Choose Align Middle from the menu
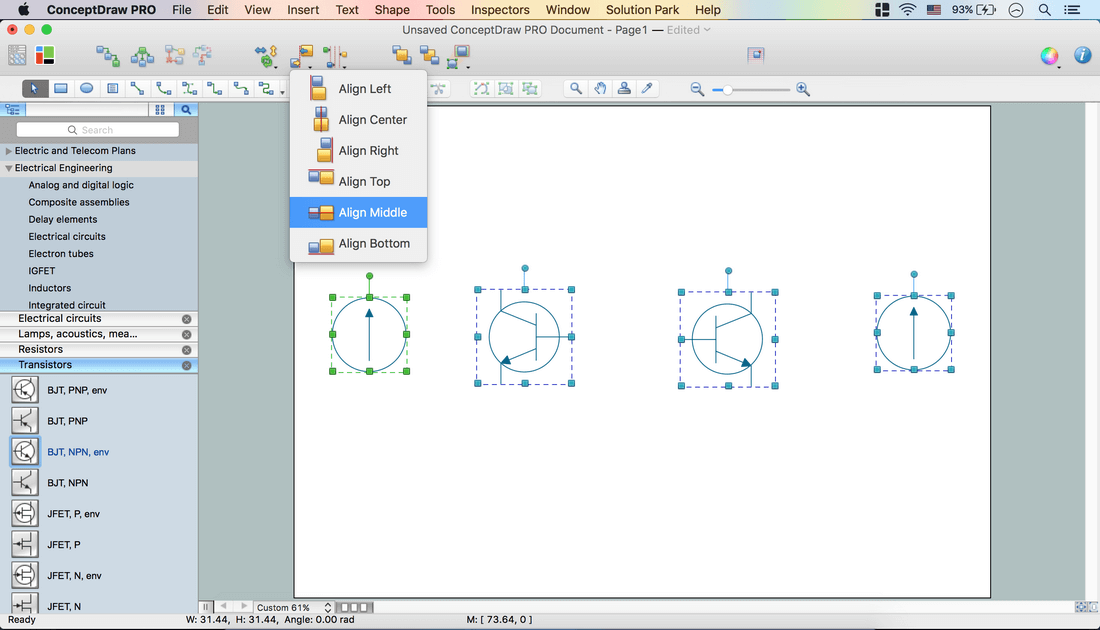 tap(372, 212)
